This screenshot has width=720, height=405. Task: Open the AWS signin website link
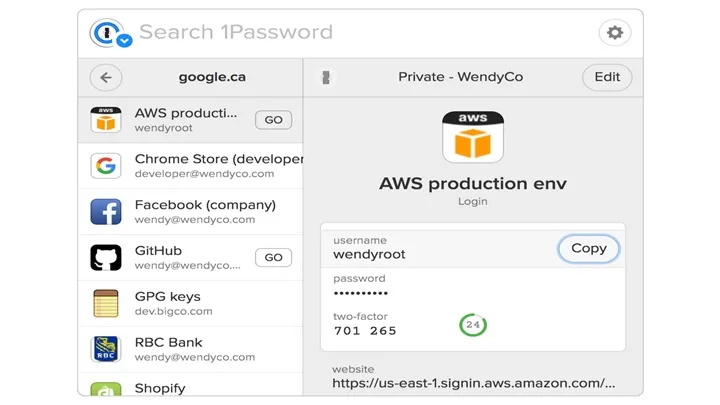[x=473, y=383]
